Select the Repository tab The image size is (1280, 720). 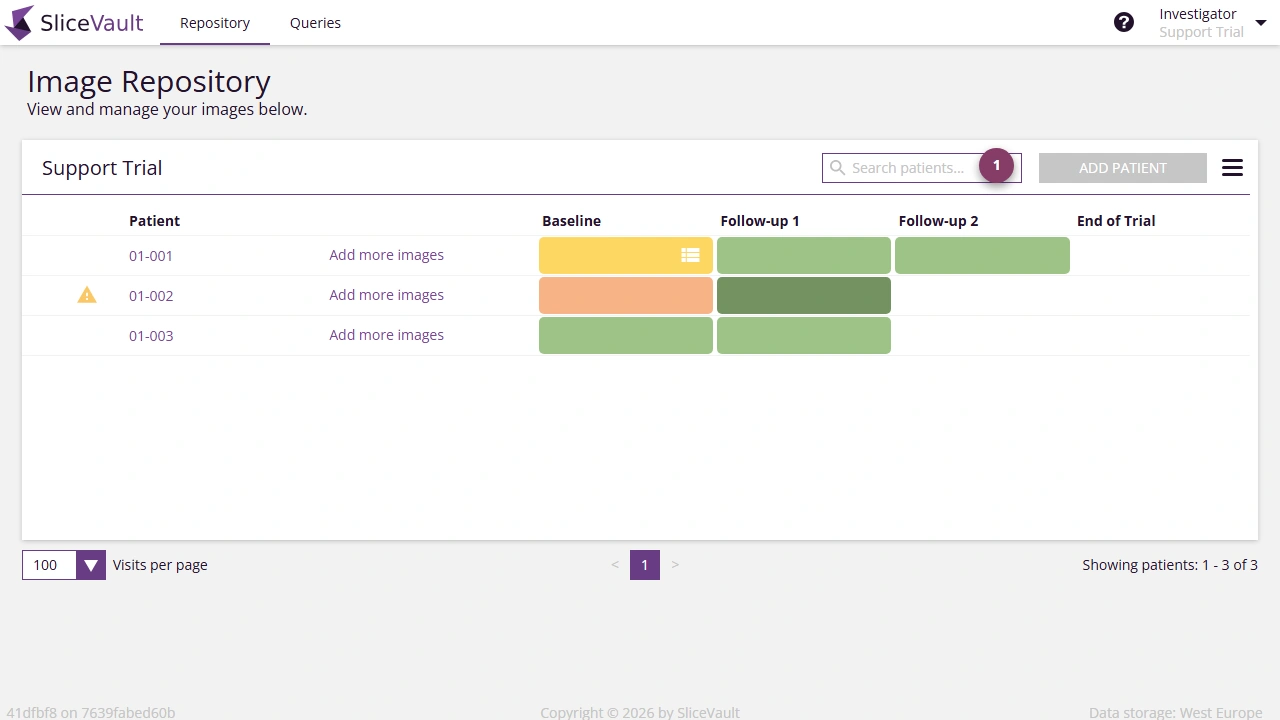214,22
